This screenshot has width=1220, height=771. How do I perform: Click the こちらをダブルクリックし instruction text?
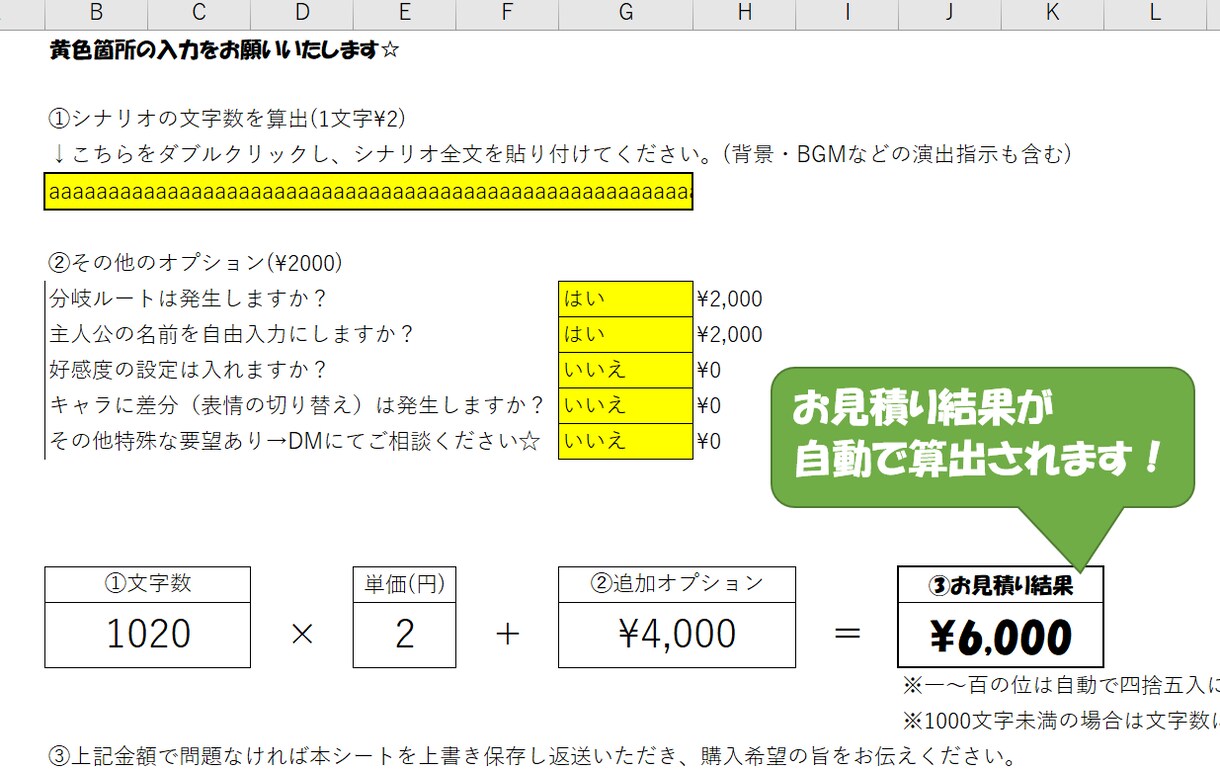coord(561,154)
